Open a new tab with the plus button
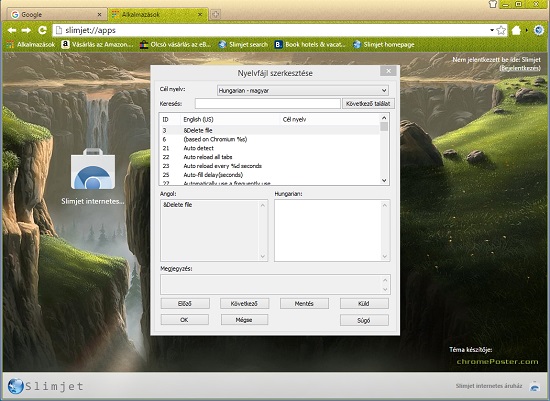Image resolution: width=550 pixels, height=401 pixels. pyautogui.click(x=215, y=14)
